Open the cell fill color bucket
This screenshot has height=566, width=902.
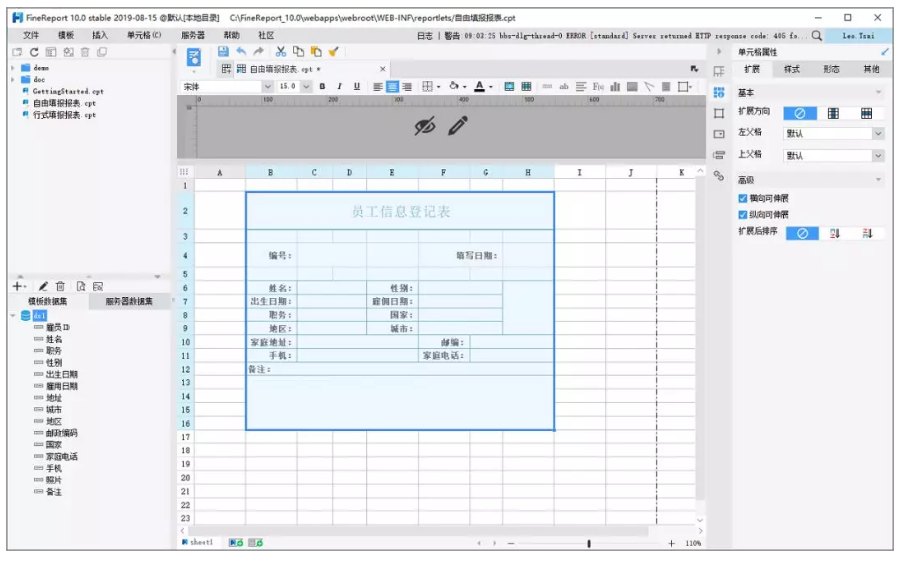click(454, 87)
